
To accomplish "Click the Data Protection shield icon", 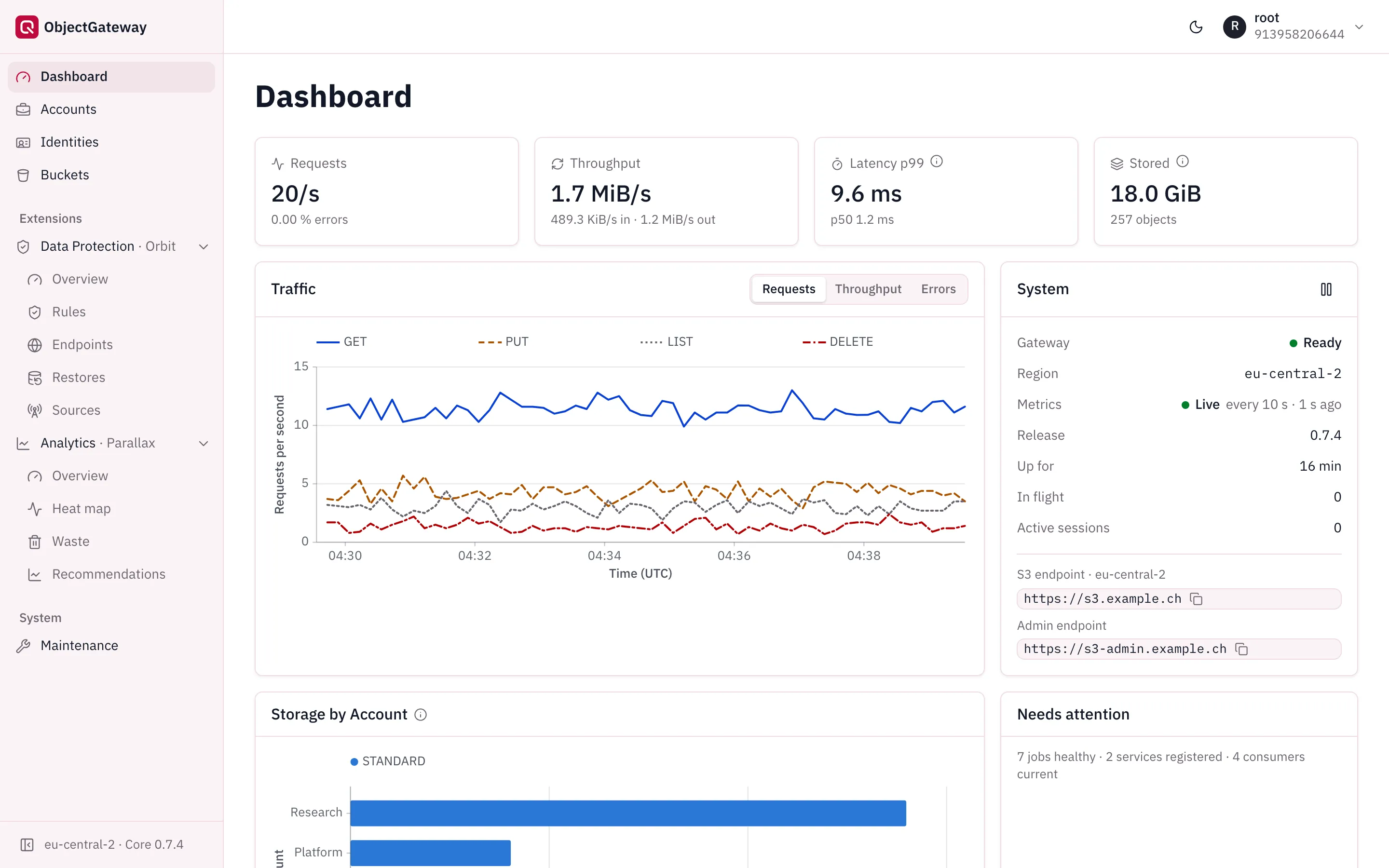I will pos(23,247).
